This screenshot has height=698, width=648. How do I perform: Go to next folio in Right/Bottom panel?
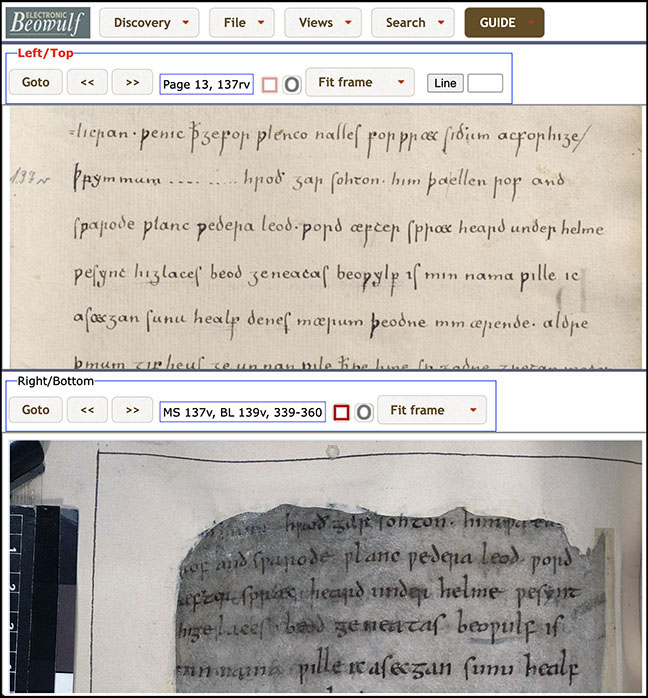[132, 410]
